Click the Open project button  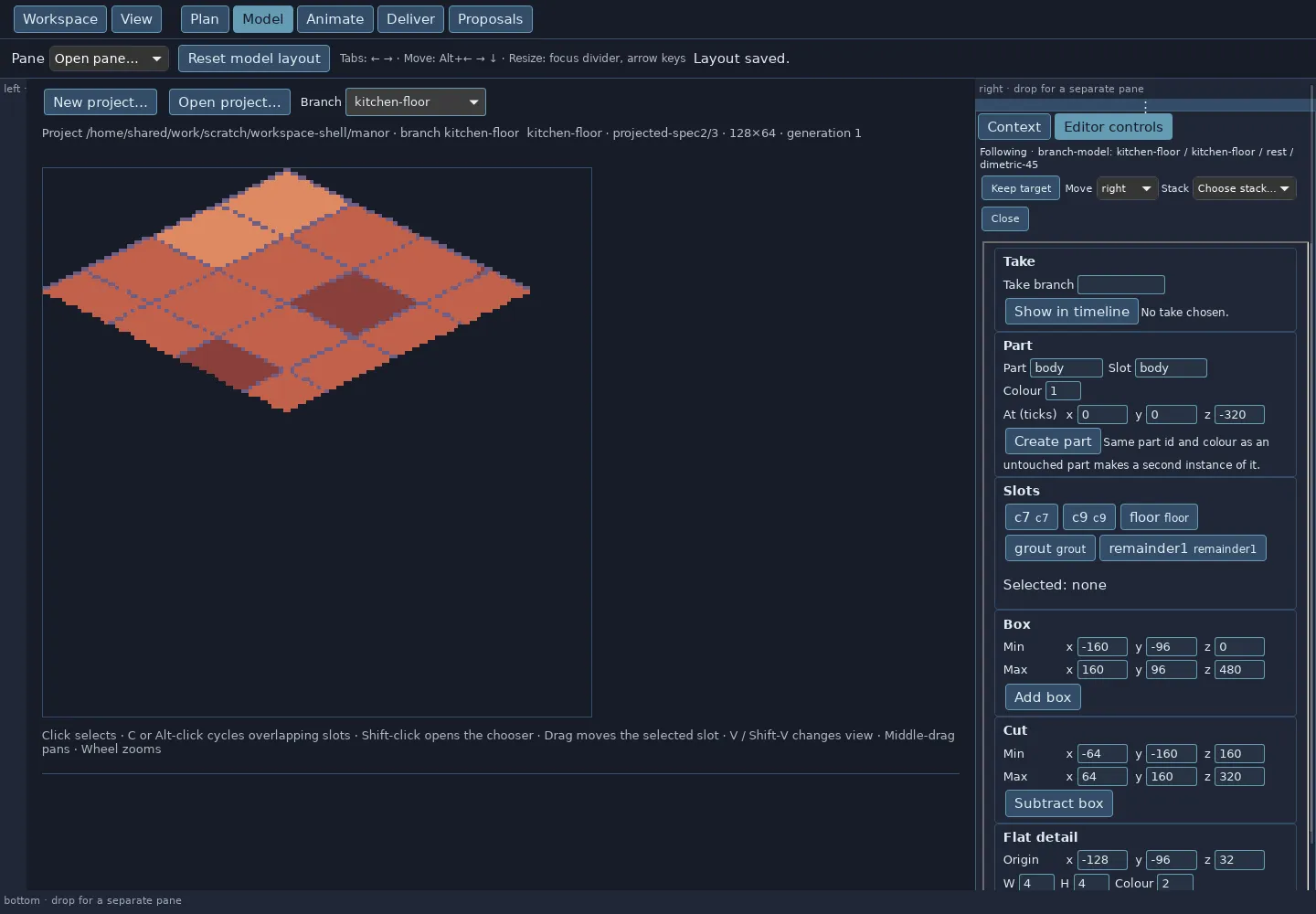point(229,102)
